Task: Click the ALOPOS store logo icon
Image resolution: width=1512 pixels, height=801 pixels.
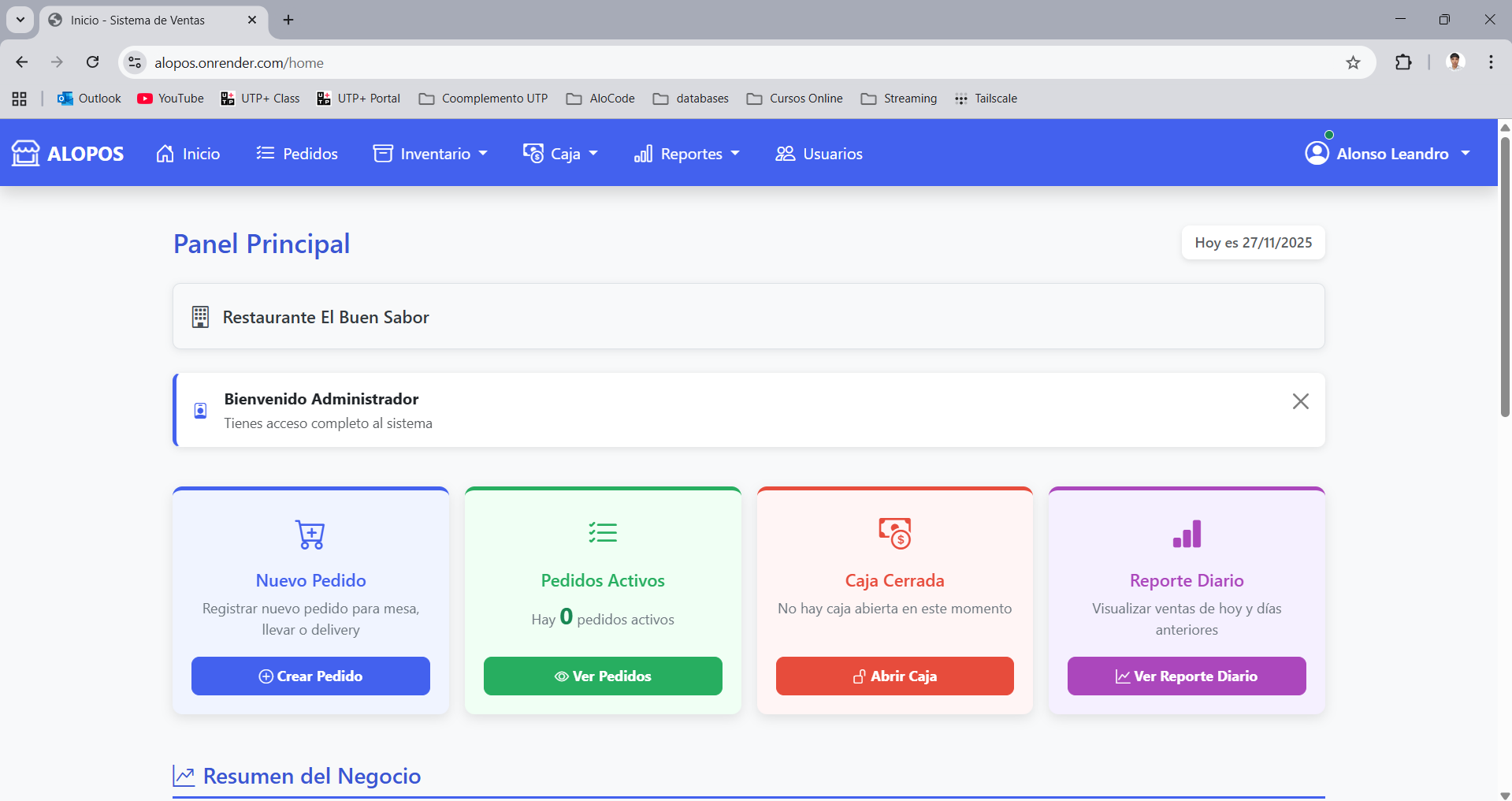Action: coord(25,153)
